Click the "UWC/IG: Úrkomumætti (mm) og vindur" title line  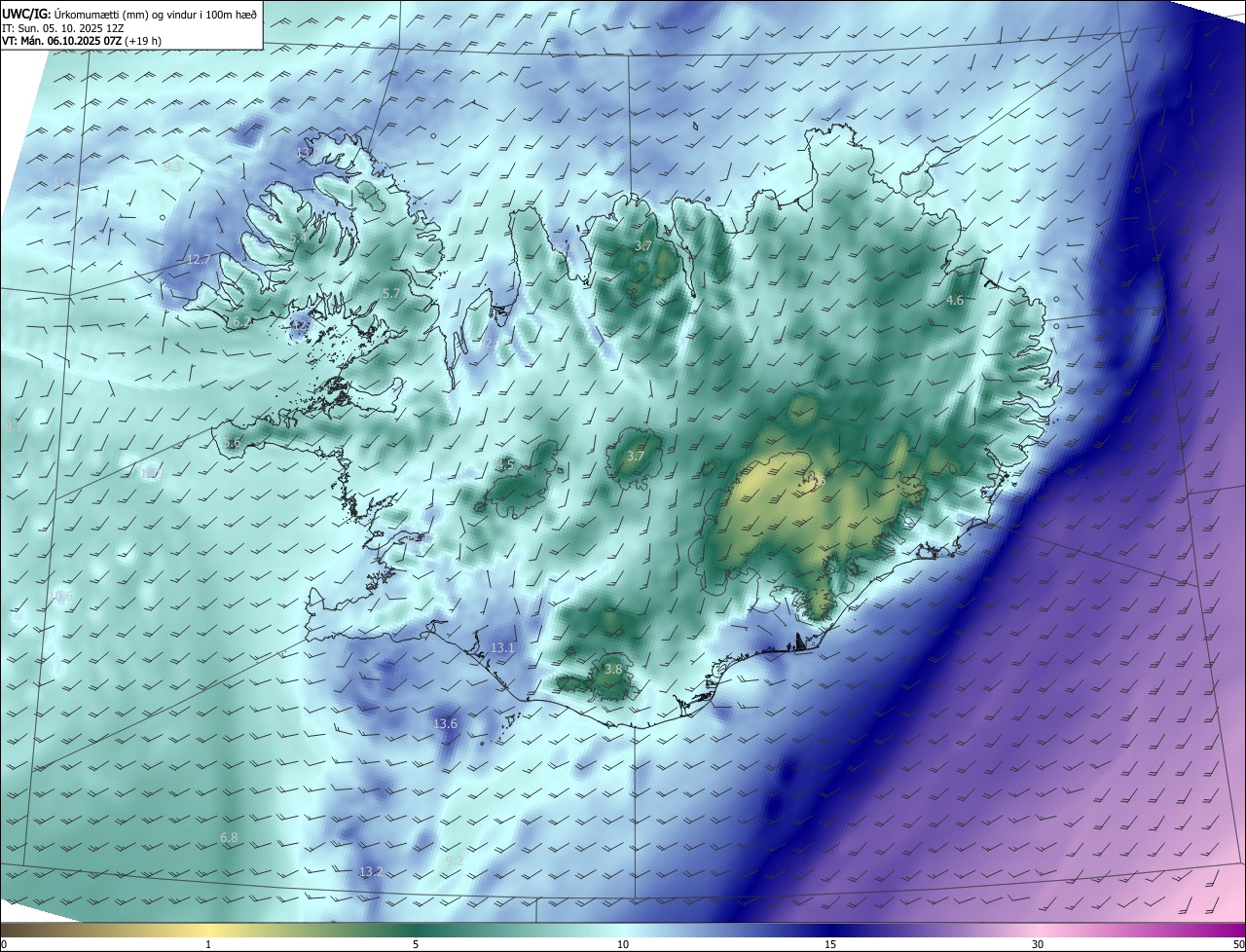(129, 15)
